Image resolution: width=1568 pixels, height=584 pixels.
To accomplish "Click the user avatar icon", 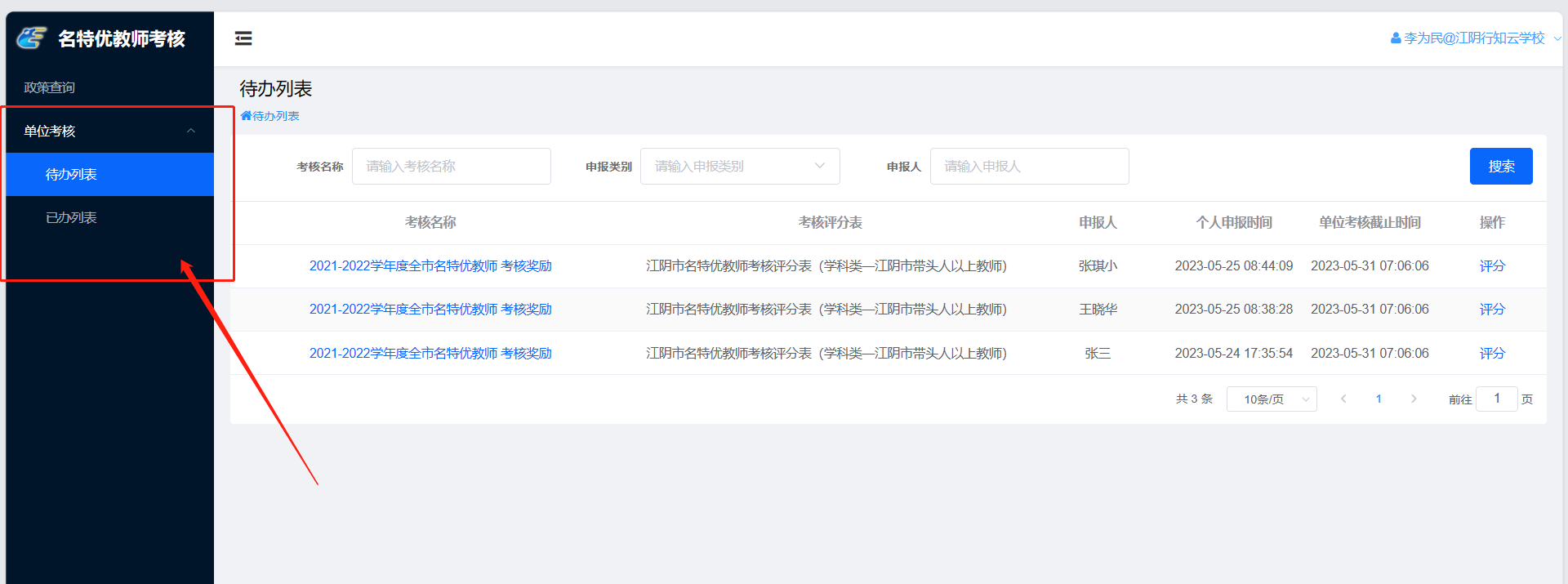I will coord(1396,38).
